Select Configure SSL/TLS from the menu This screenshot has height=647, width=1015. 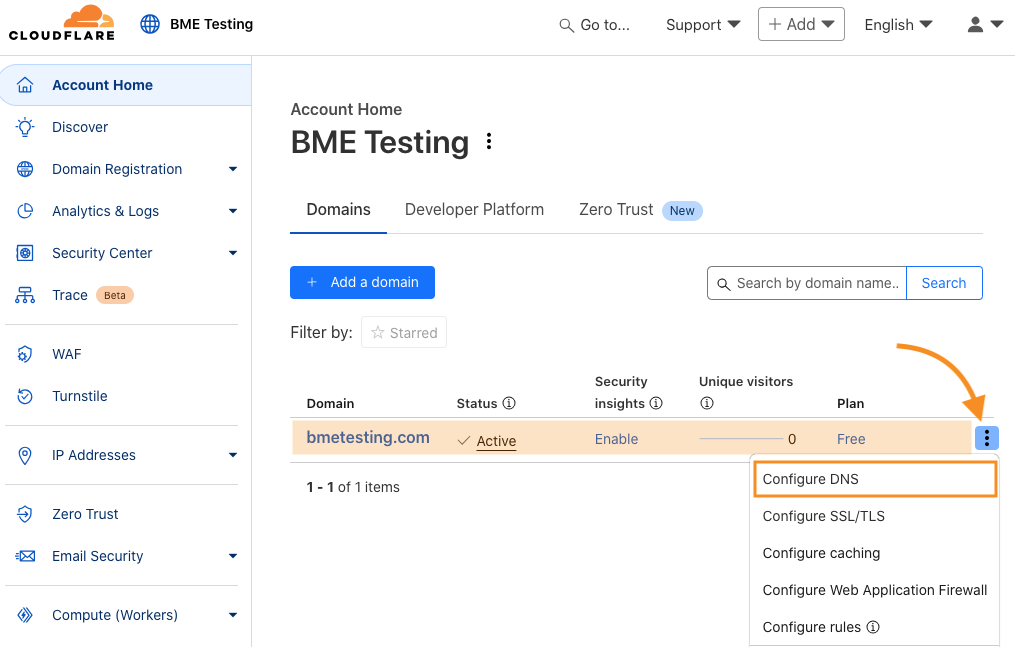[x=875, y=516]
